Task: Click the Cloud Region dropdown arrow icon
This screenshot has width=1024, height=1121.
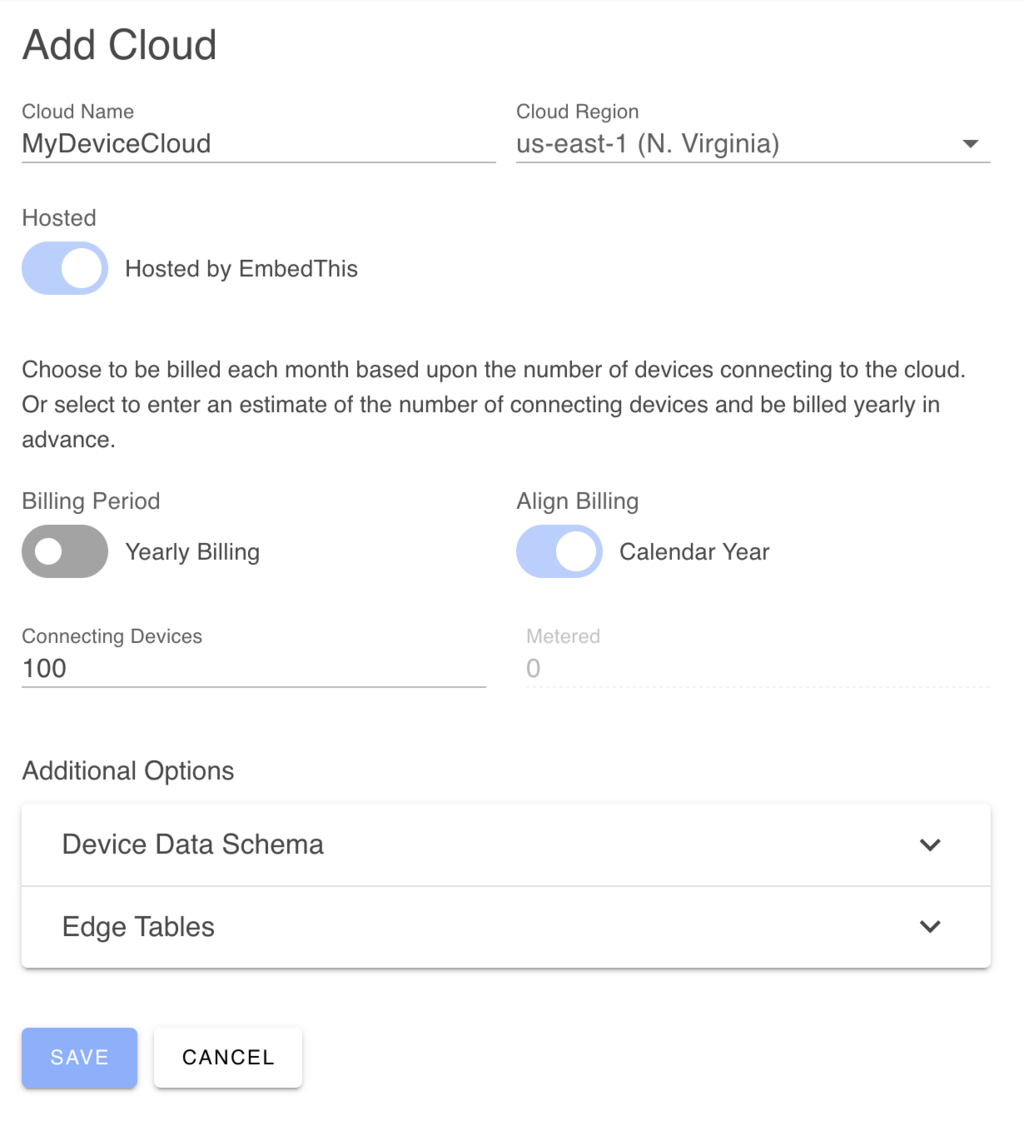Action: (x=969, y=143)
